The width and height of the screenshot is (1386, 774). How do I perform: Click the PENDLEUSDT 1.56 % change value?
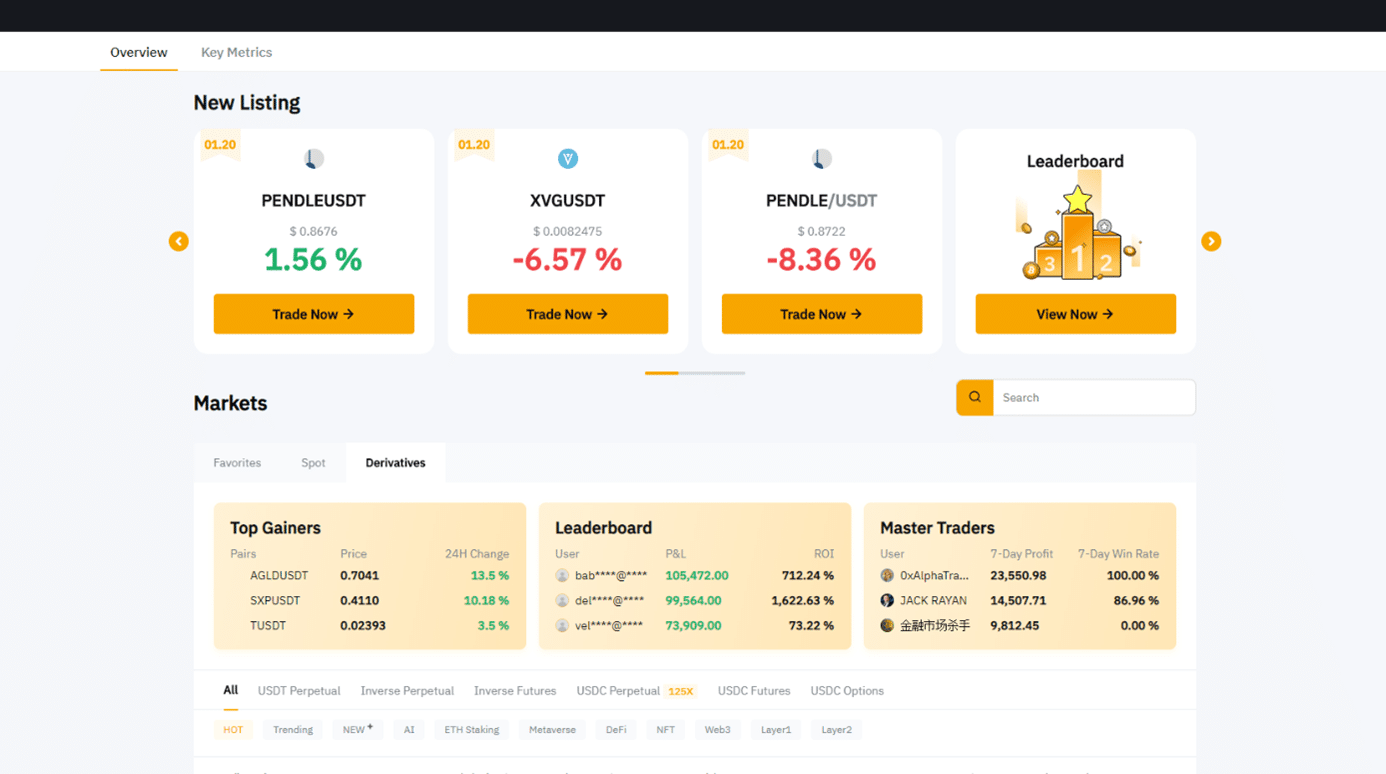pos(313,260)
